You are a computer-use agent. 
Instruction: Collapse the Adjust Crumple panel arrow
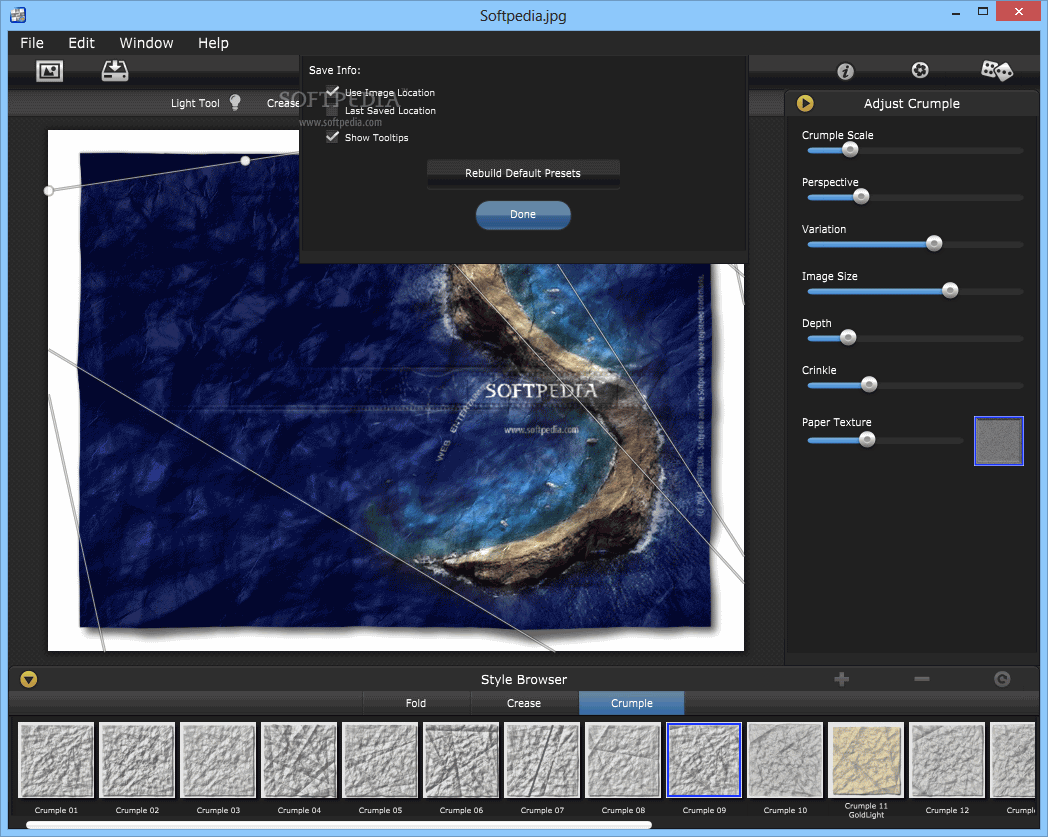[805, 103]
